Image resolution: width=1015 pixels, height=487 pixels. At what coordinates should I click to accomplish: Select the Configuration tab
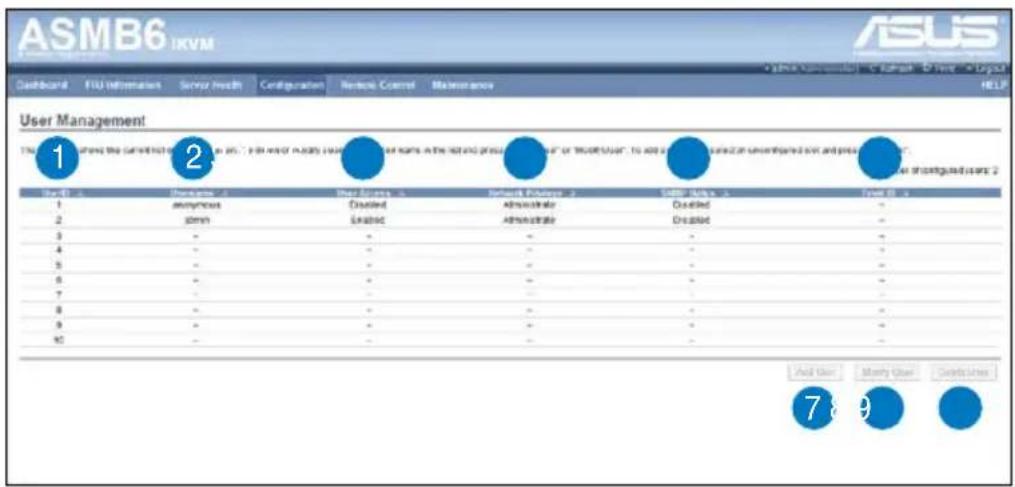coord(292,85)
